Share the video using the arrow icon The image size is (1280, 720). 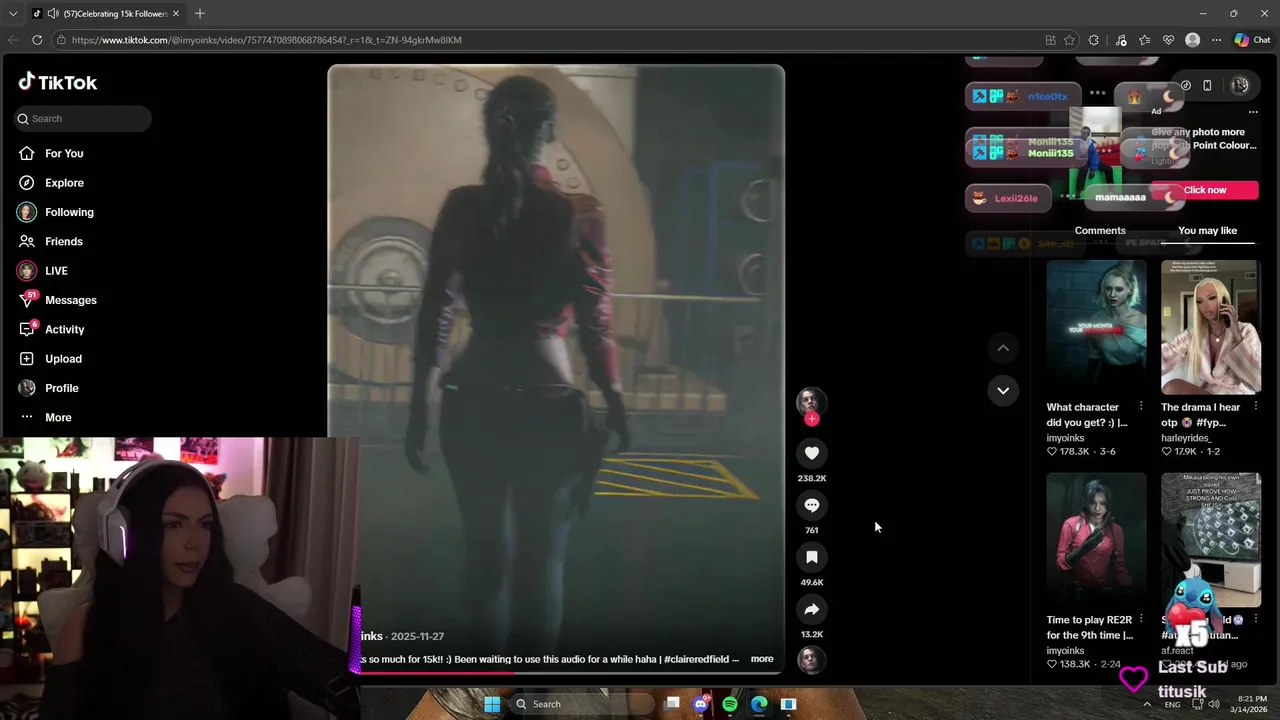coord(812,609)
